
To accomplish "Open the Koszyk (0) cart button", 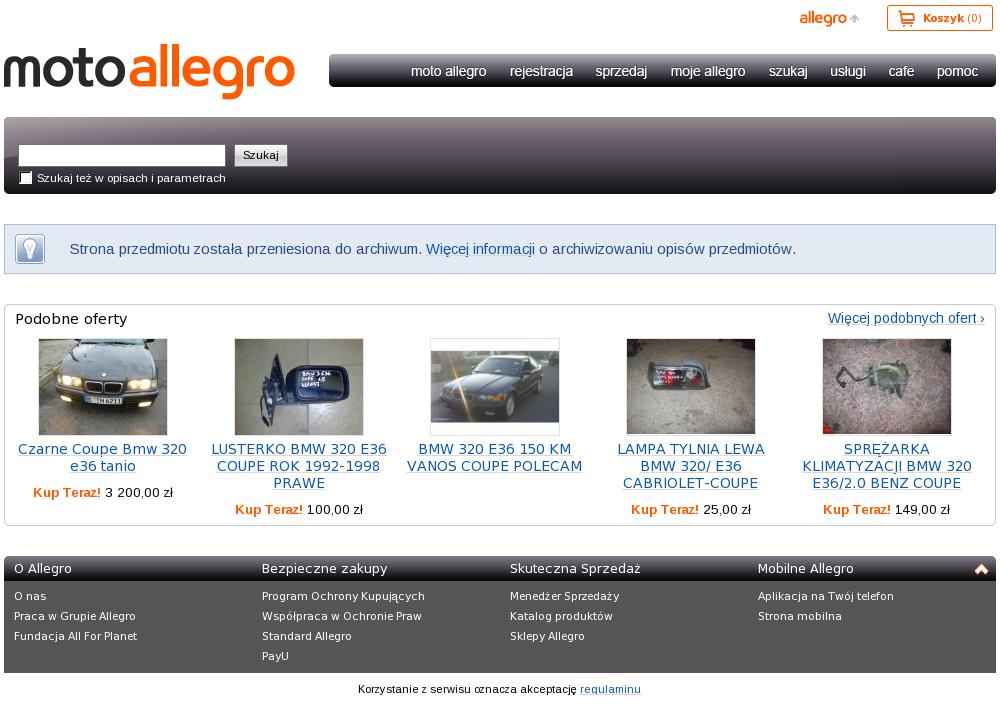I will click(939, 18).
